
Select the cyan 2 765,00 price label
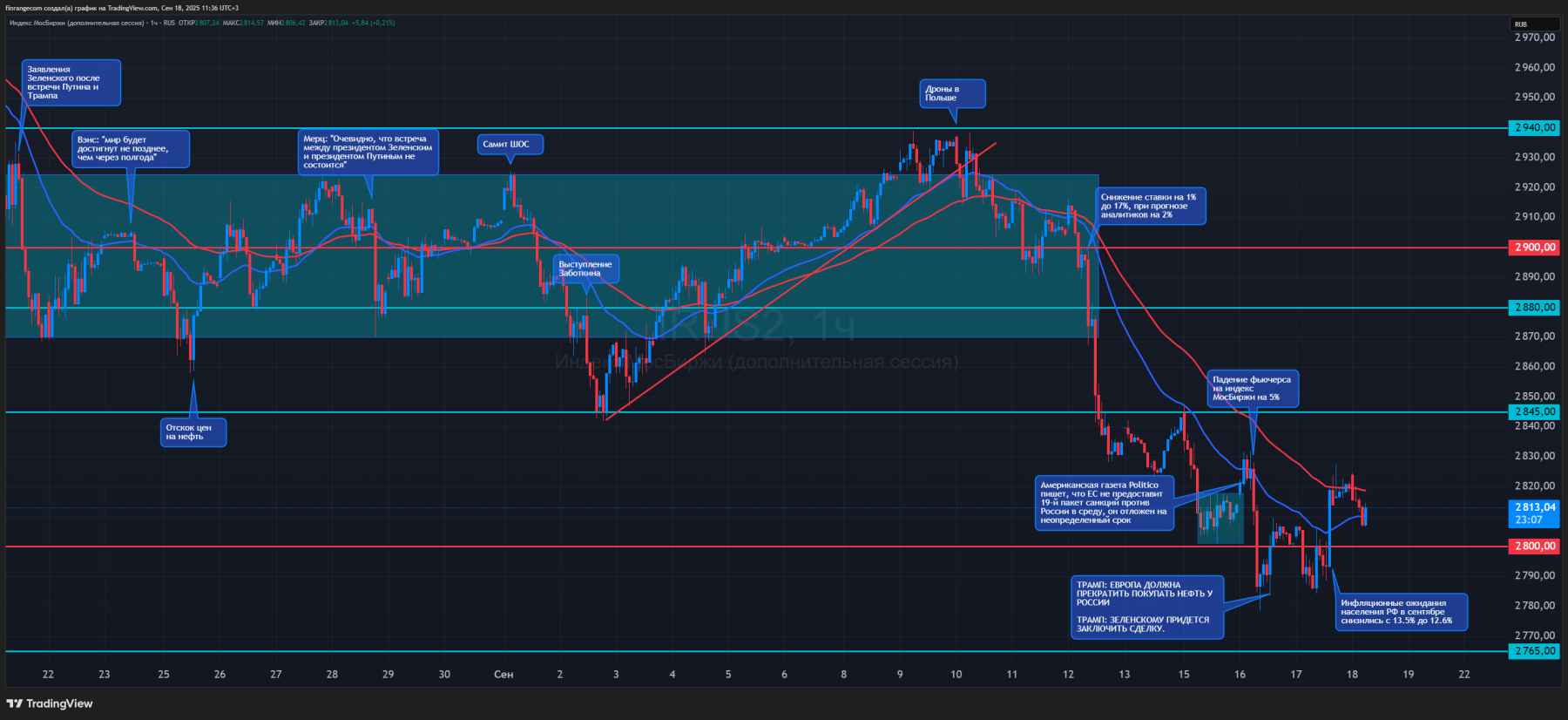coord(1534,651)
